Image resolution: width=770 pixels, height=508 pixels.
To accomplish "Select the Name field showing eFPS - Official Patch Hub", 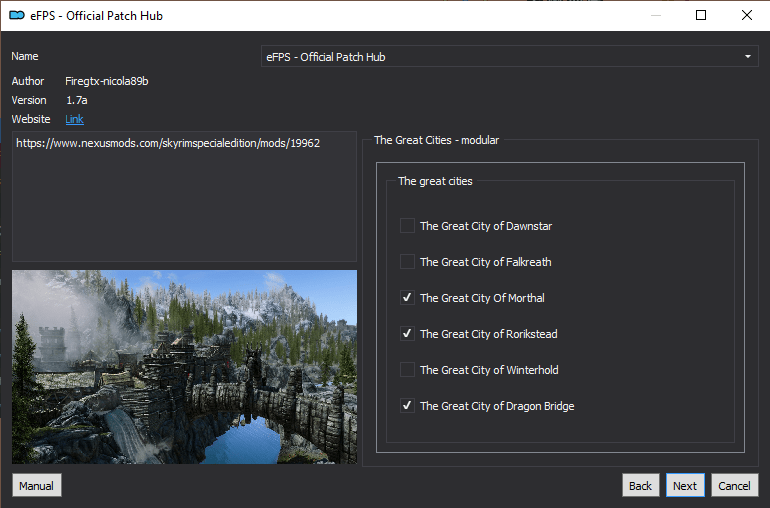I will (510, 57).
